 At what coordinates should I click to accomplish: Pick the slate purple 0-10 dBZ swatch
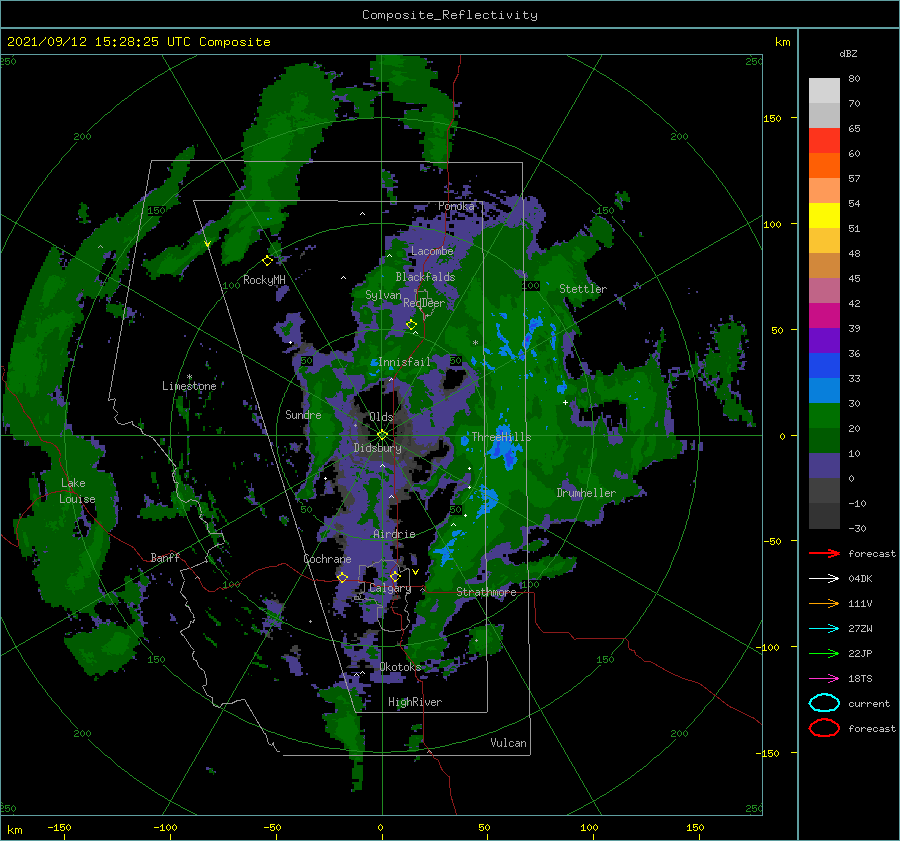coord(824,466)
